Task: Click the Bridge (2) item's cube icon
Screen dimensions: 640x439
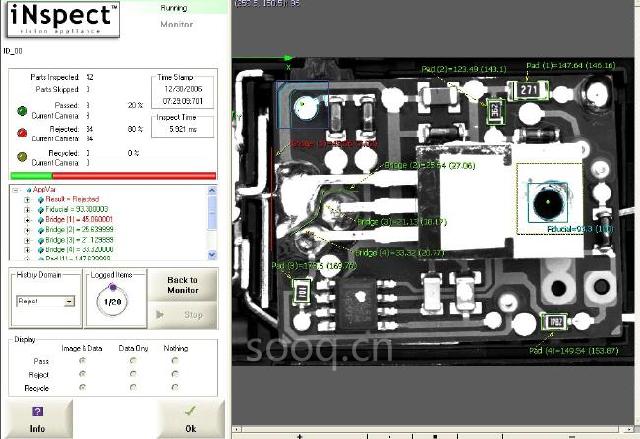Action: [x=39, y=230]
